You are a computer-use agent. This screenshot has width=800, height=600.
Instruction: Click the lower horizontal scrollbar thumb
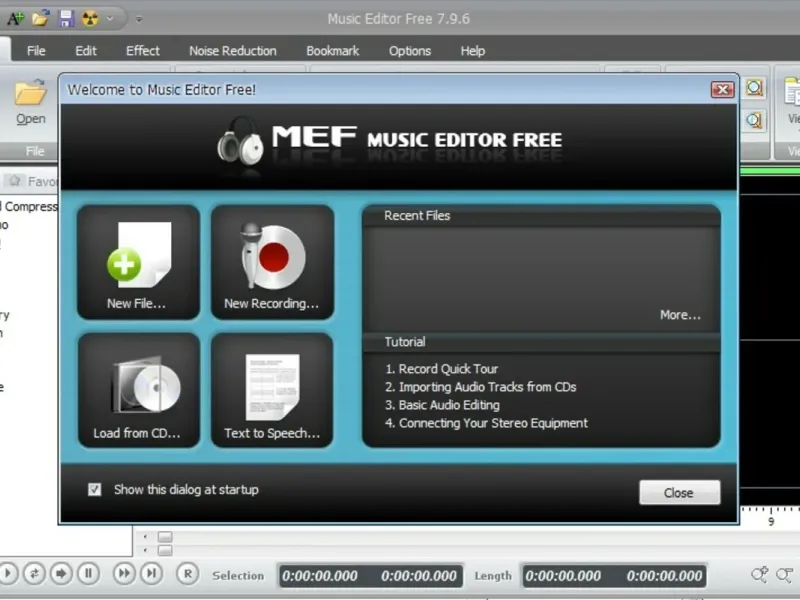165,550
